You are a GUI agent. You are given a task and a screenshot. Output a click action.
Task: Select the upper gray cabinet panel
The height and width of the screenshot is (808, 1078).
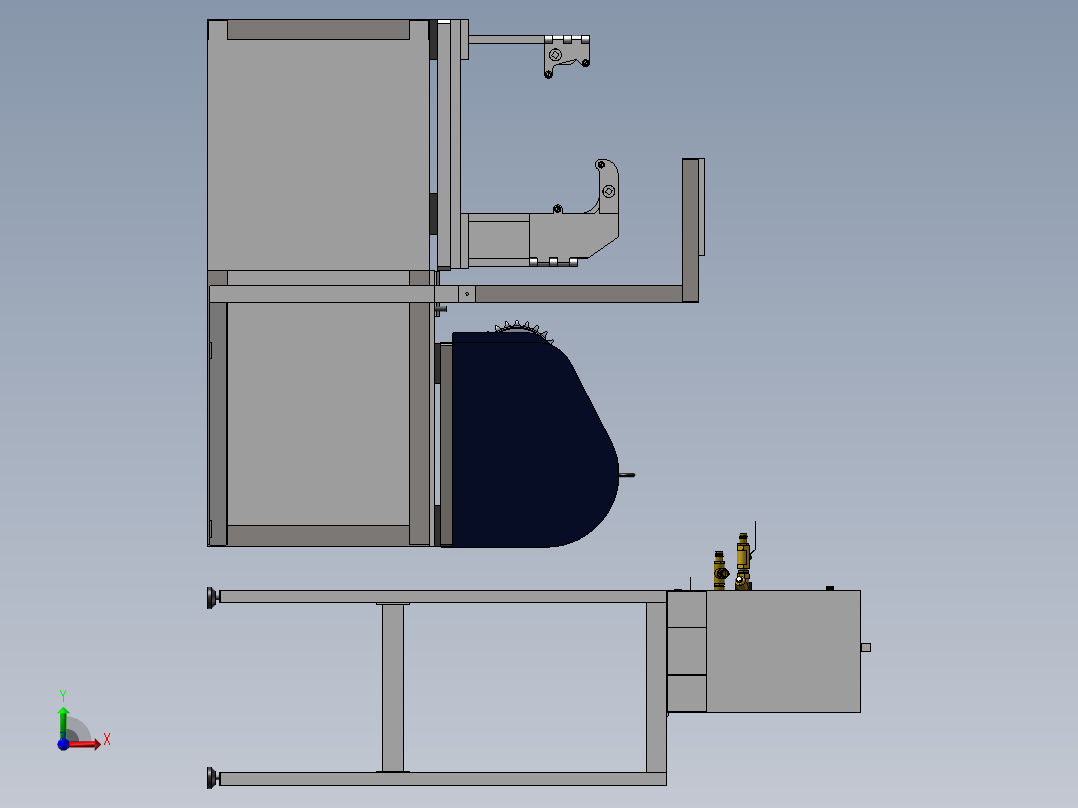point(318,145)
